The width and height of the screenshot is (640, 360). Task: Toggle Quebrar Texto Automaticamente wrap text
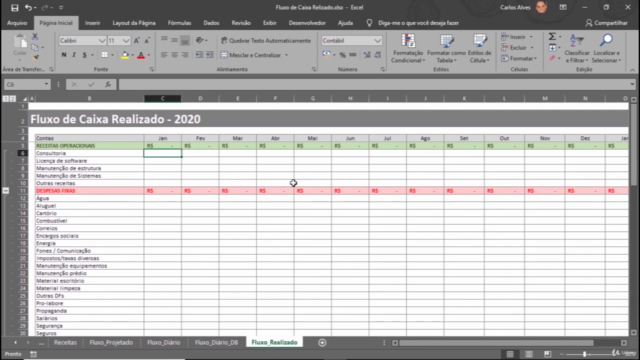266,40
